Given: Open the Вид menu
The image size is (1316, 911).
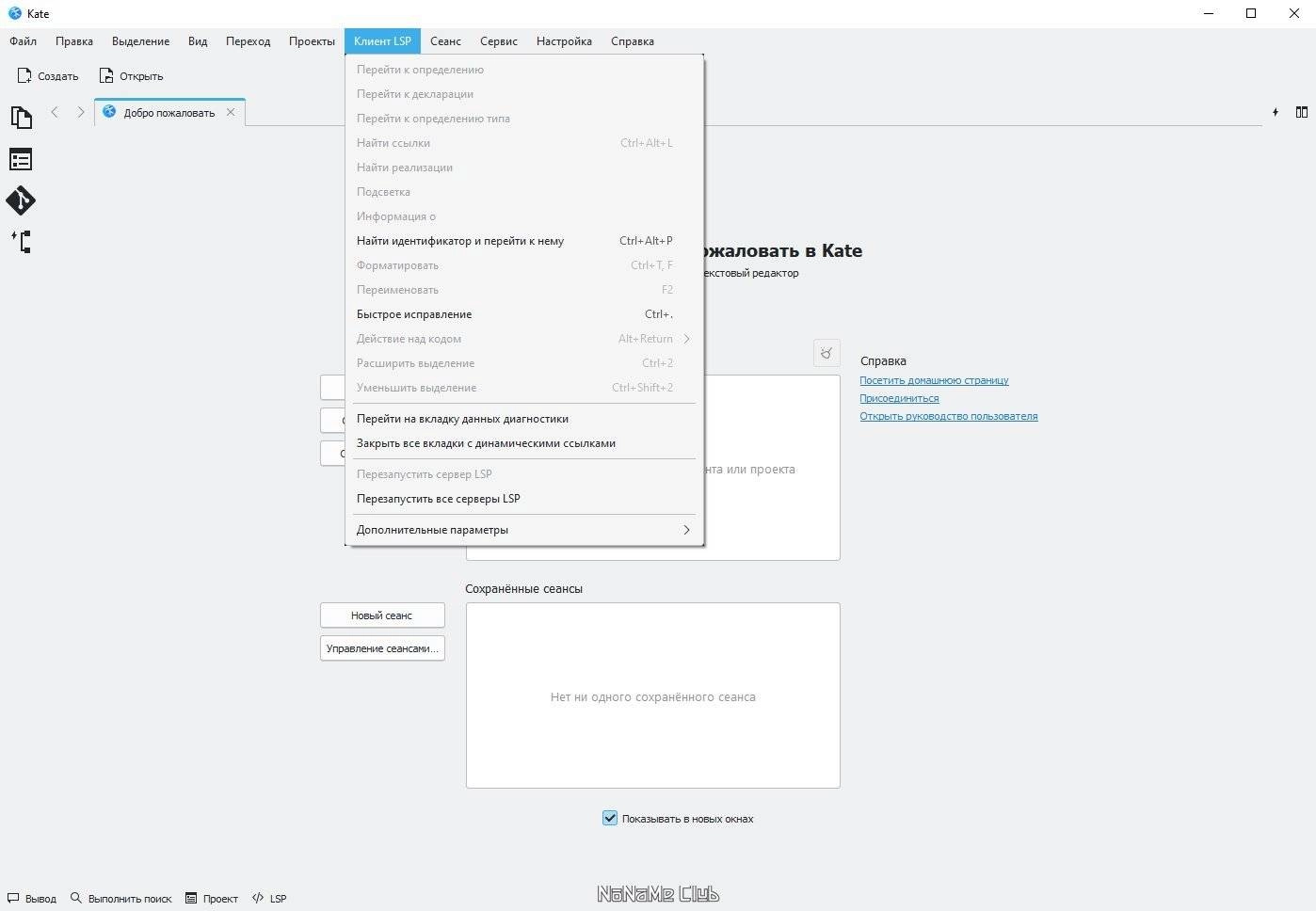Looking at the screenshot, I should [198, 41].
